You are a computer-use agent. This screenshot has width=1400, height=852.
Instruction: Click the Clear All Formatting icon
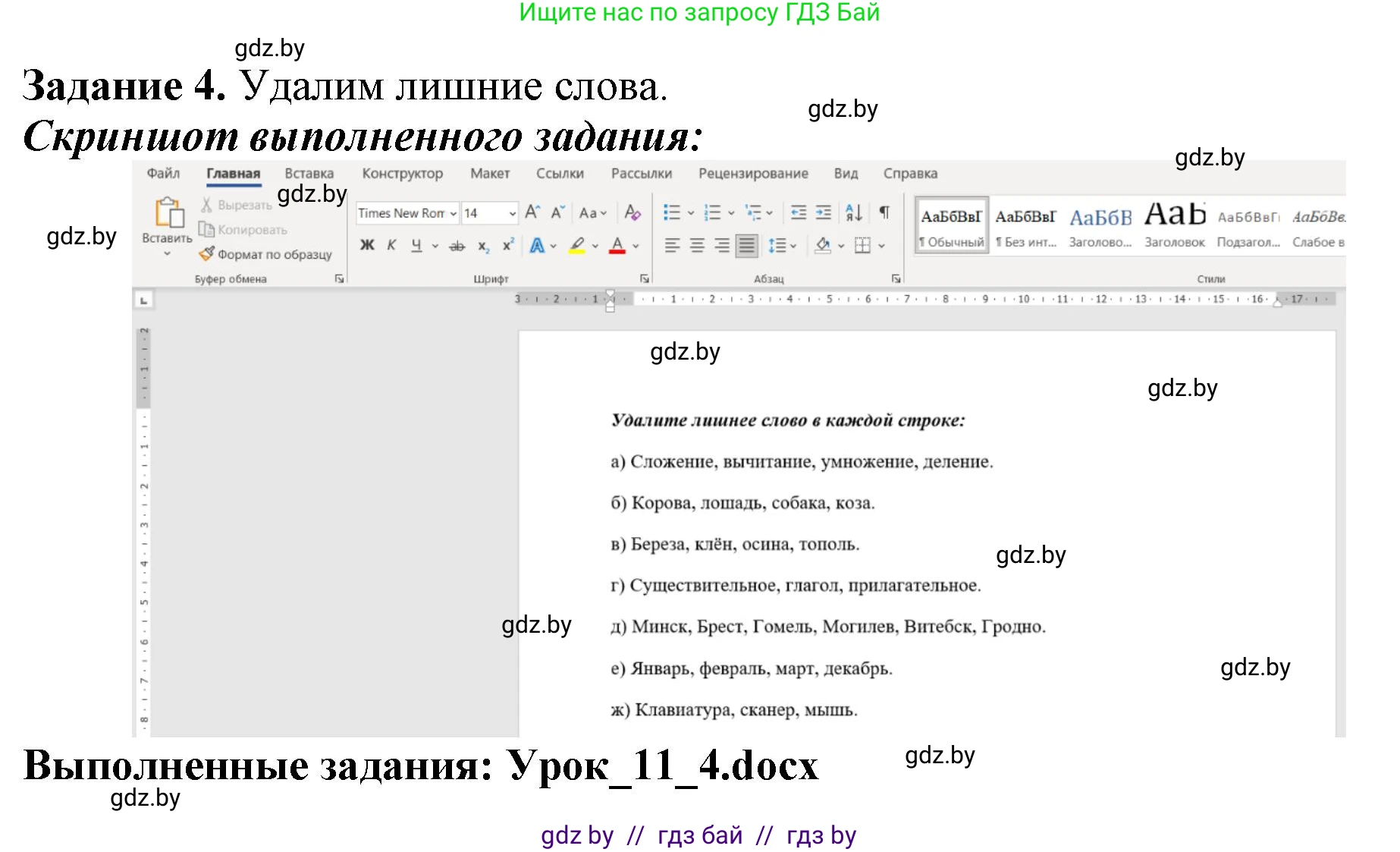click(x=632, y=212)
